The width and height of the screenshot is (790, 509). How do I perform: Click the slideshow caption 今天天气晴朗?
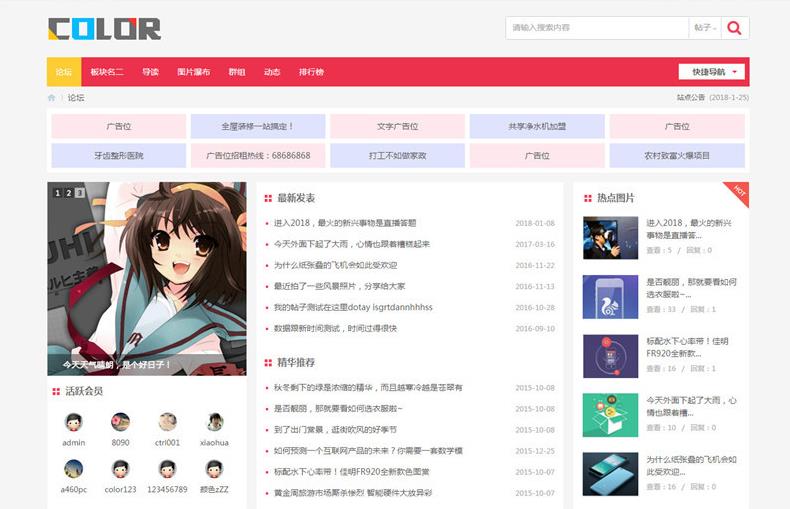(116, 364)
